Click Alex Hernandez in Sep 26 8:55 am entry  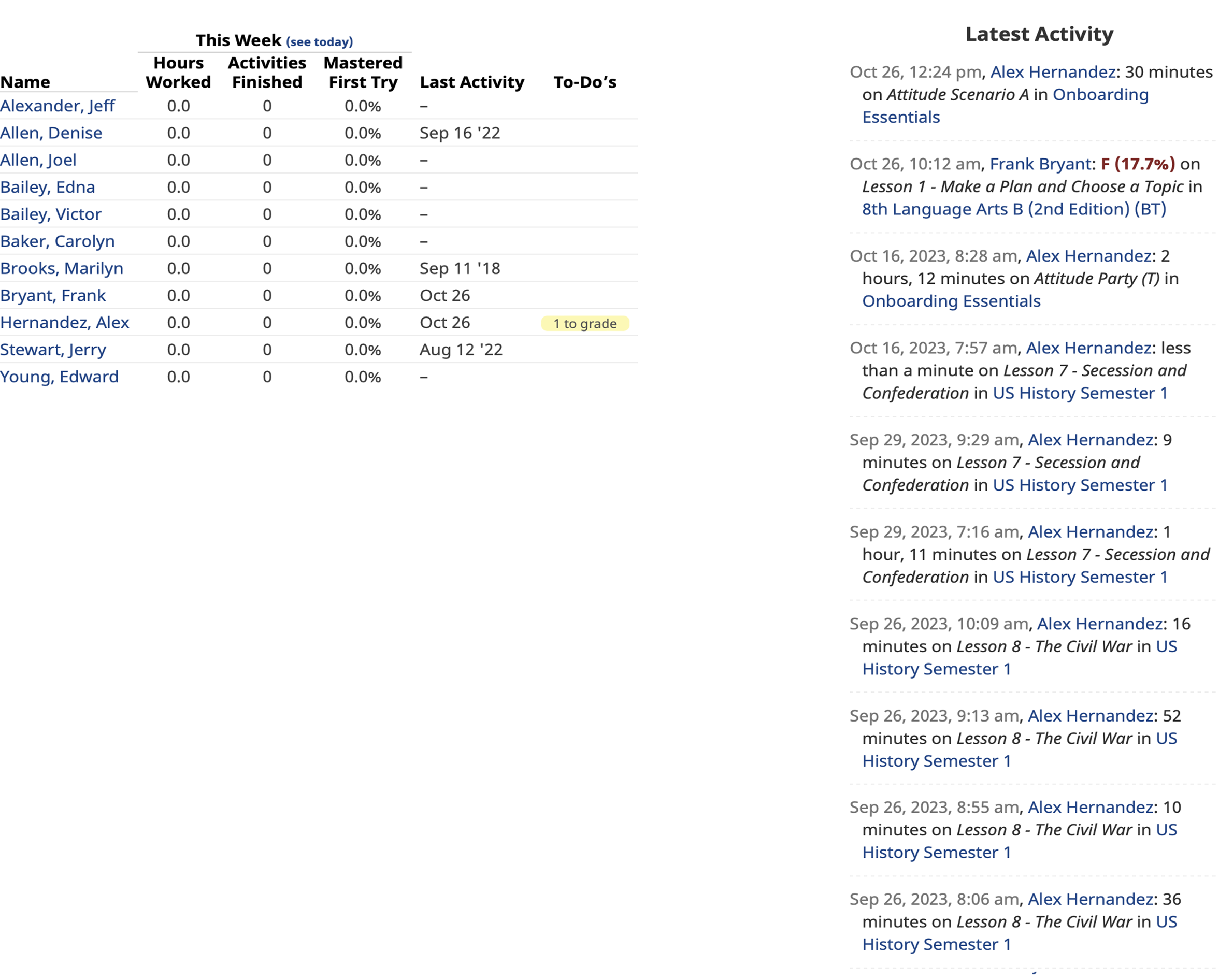click(x=1091, y=808)
